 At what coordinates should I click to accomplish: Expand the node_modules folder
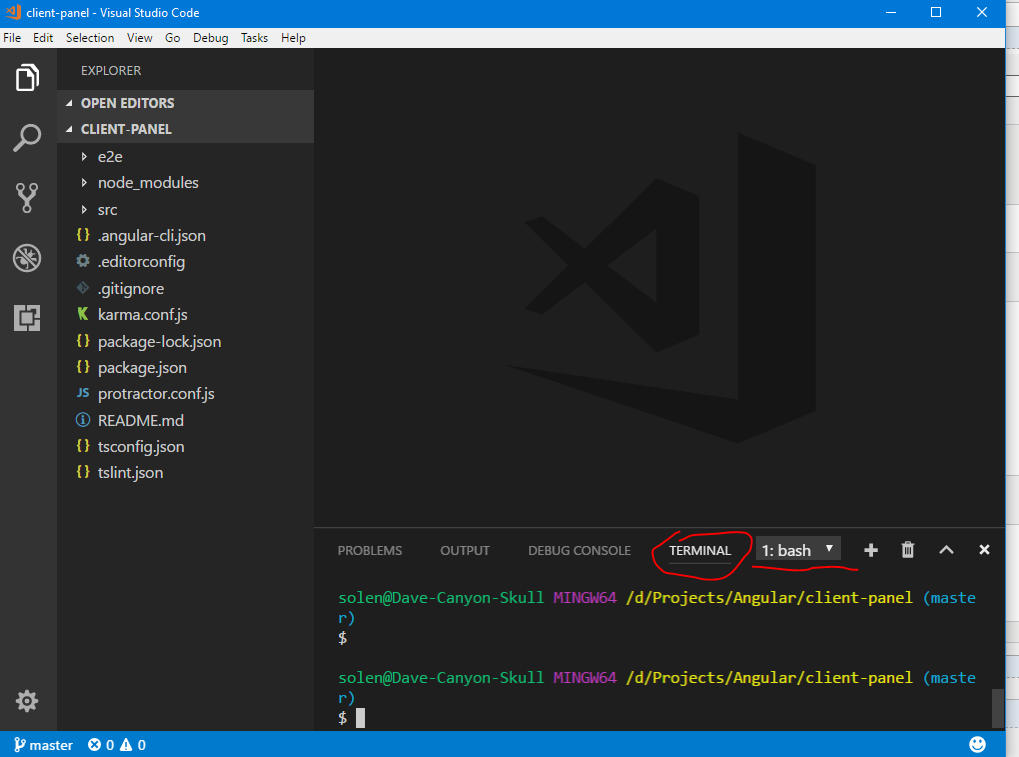coord(148,183)
